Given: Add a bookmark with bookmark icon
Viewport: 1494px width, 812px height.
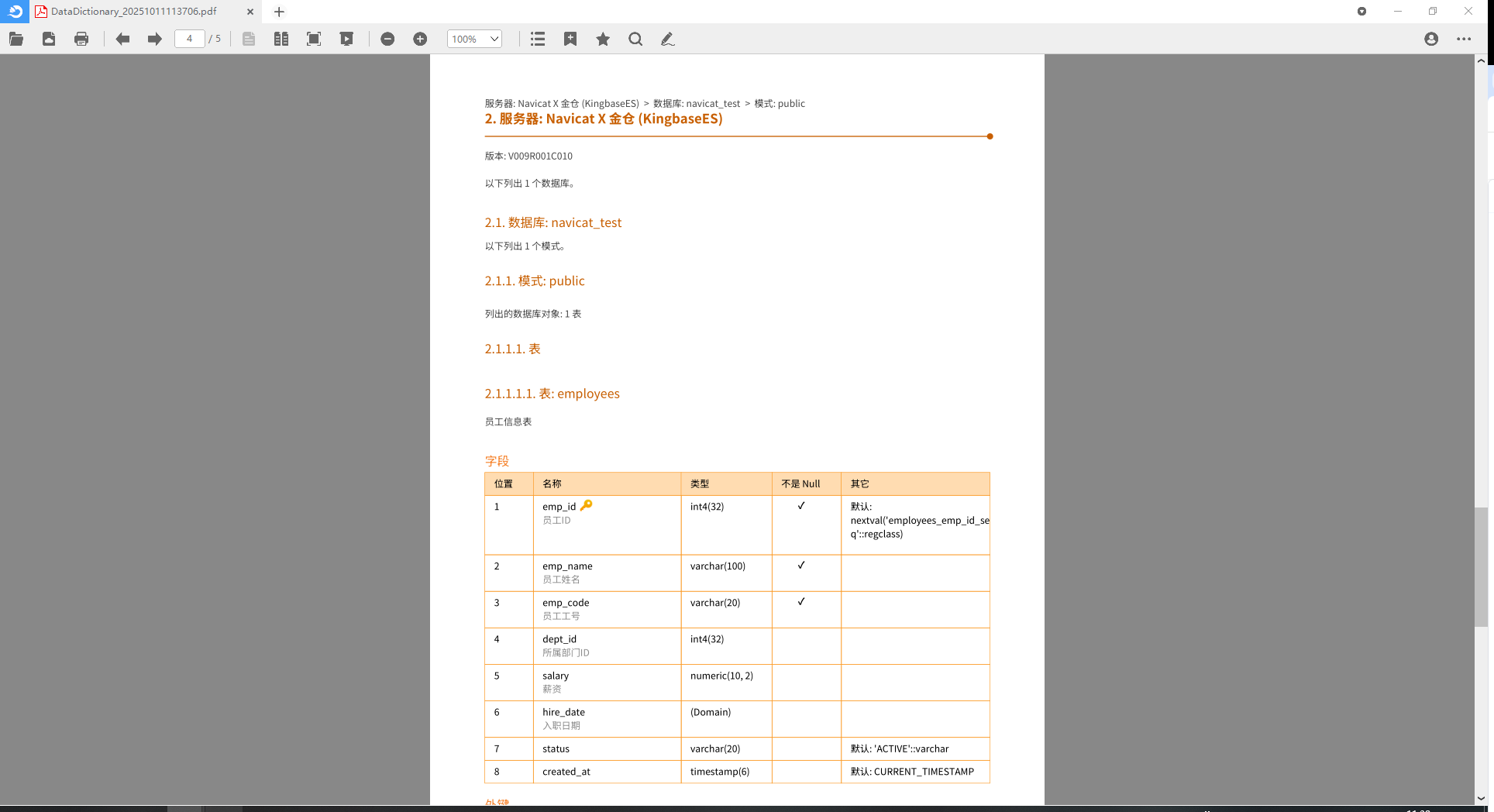Looking at the screenshot, I should [x=570, y=39].
